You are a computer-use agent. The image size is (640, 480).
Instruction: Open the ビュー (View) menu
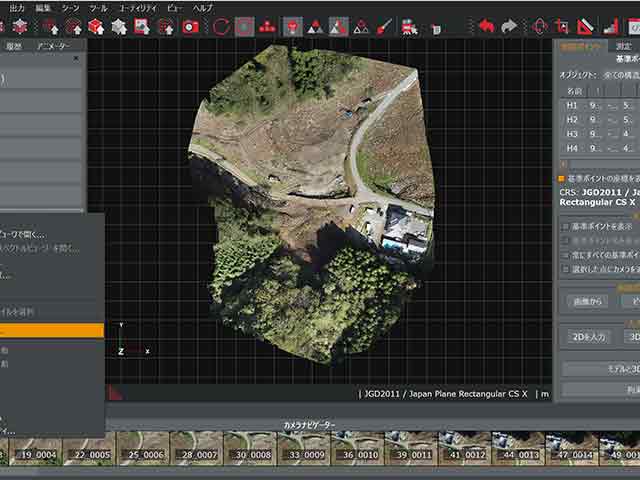click(x=176, y=8)
